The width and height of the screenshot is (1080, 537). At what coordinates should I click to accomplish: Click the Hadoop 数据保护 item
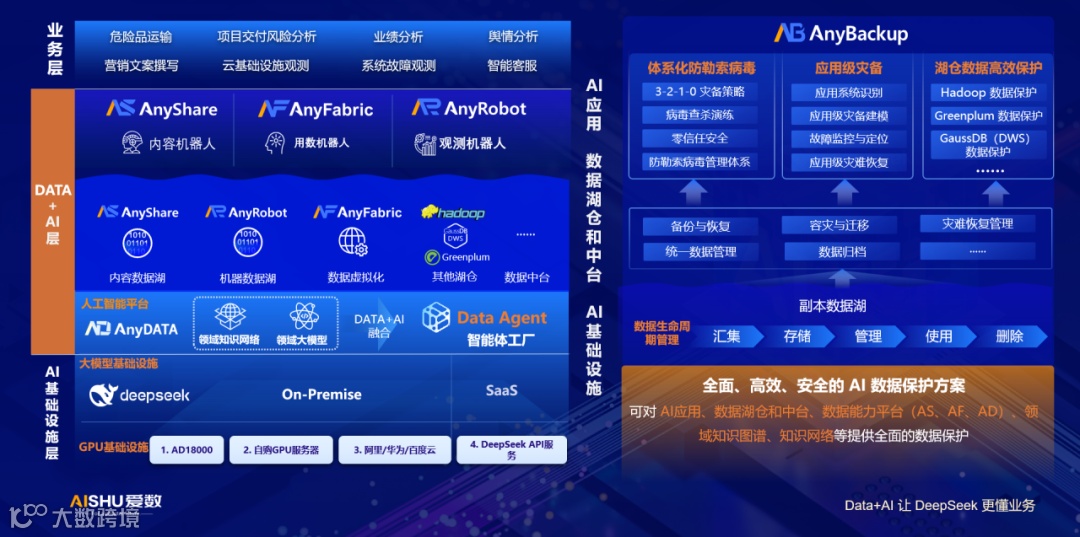[988, 92]
